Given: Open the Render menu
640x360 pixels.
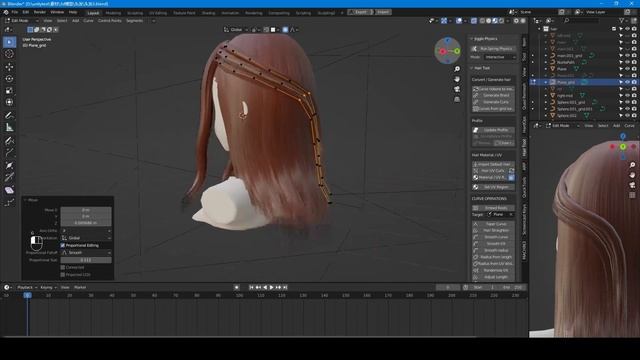Looking at the screenshot, I should tap(40, 12).
